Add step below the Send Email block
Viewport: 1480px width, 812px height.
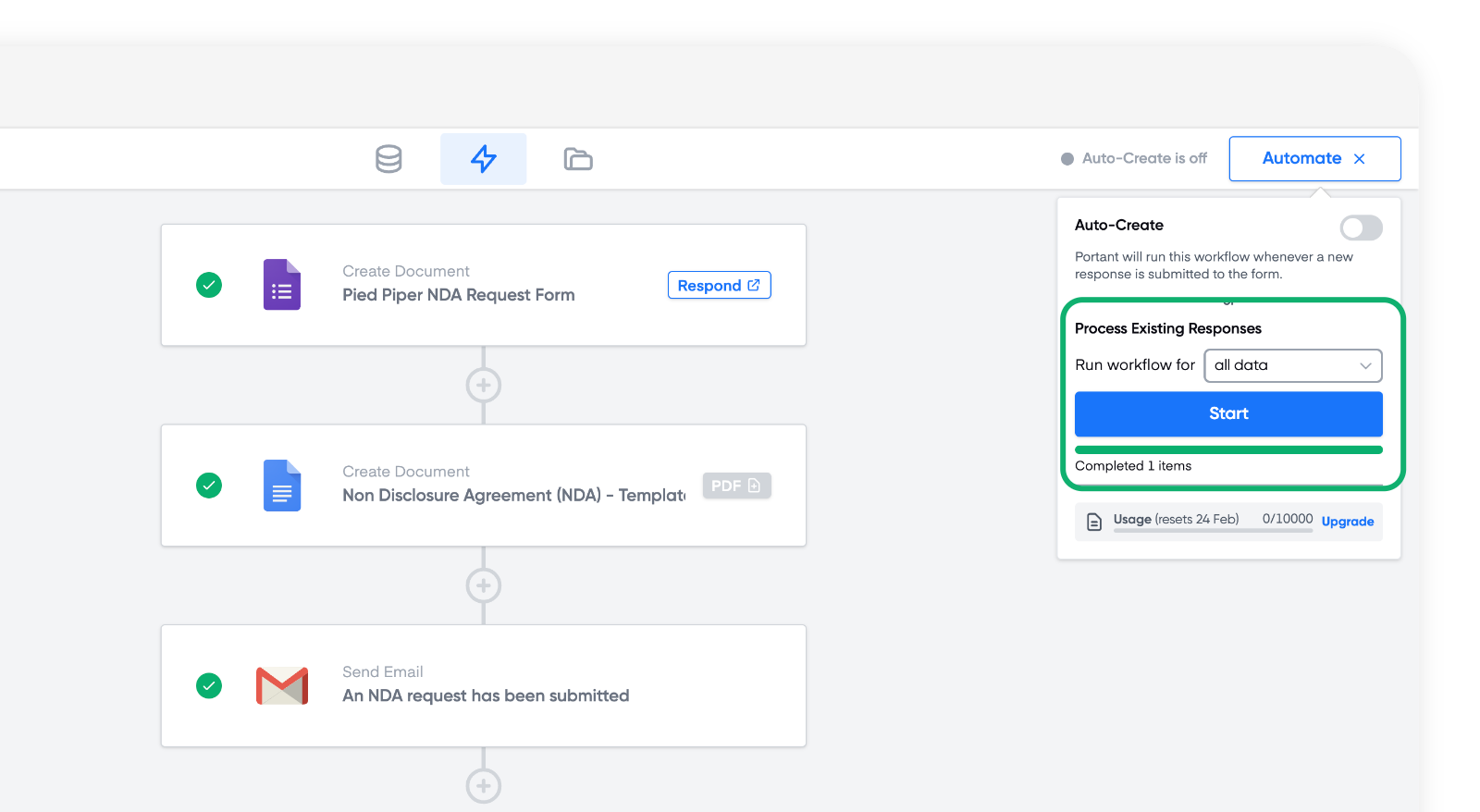click(483, 786)
